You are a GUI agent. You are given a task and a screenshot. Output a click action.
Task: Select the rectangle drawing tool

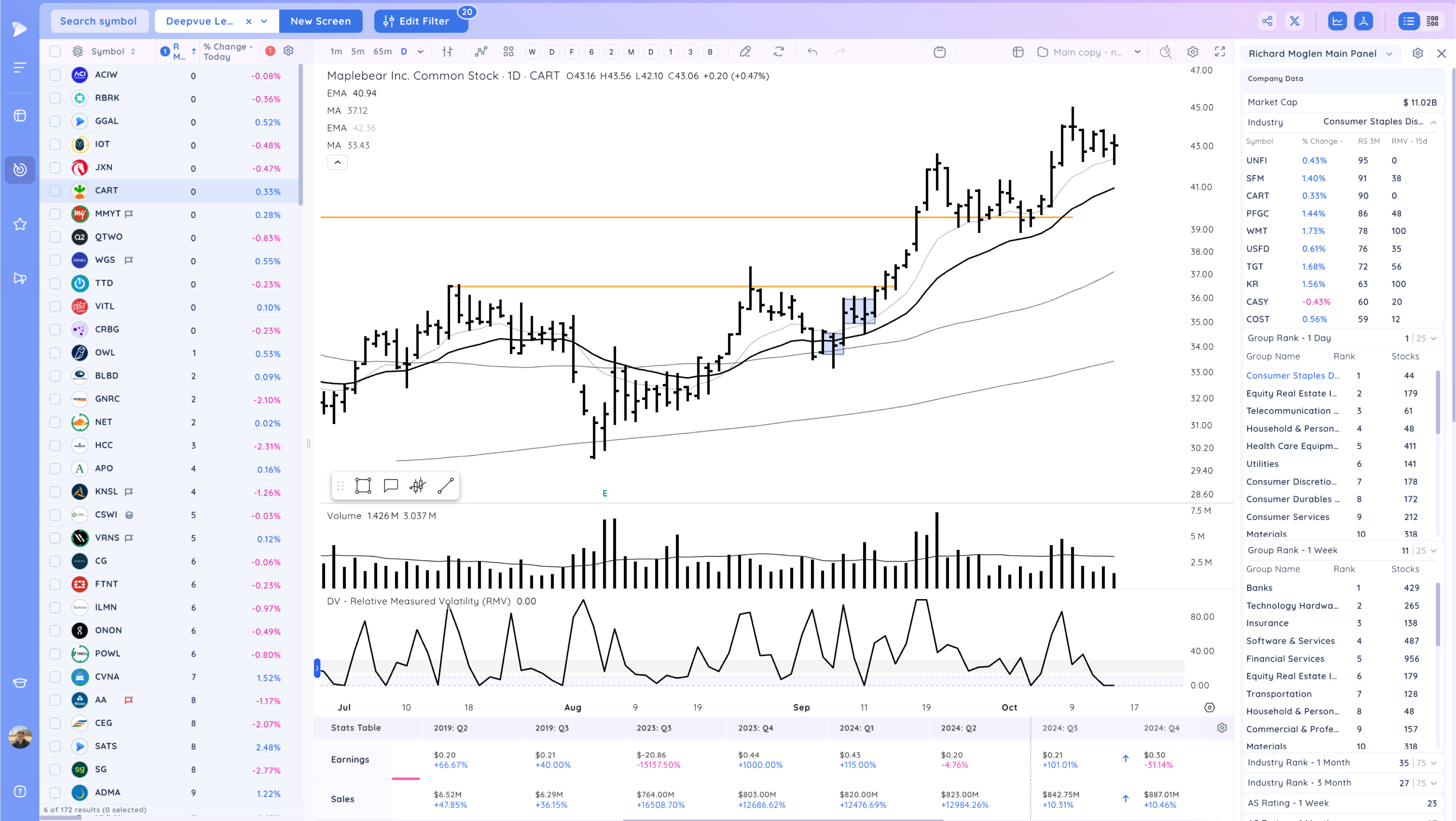point(363,485)
